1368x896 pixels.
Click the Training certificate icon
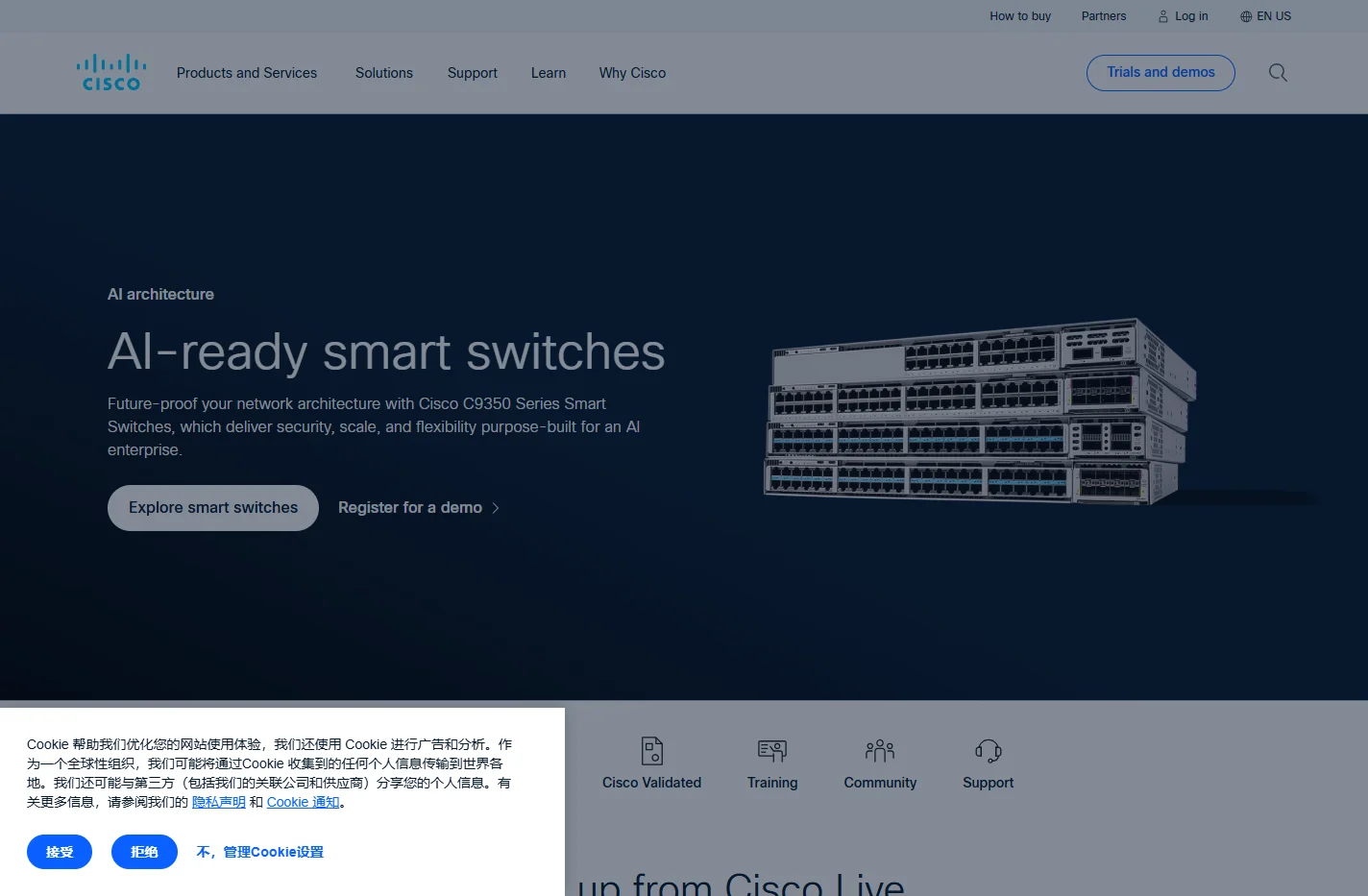click(772, 750)
